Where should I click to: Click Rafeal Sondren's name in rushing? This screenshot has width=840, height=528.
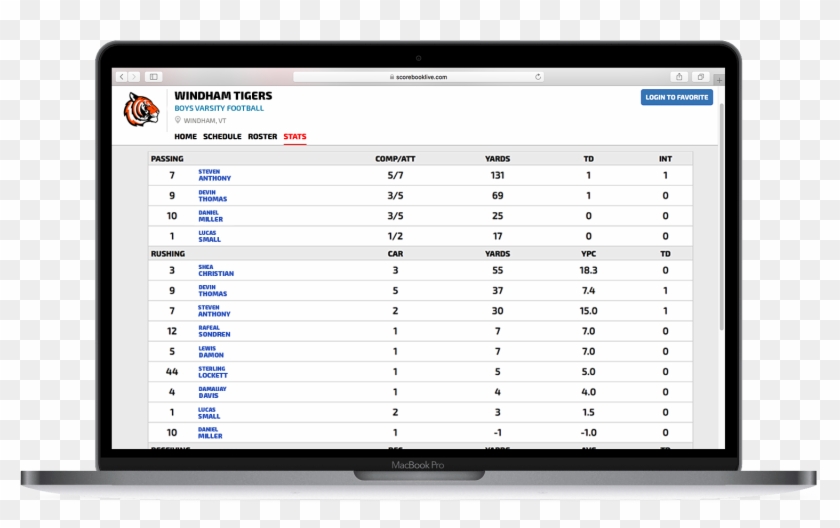[213, 332]
